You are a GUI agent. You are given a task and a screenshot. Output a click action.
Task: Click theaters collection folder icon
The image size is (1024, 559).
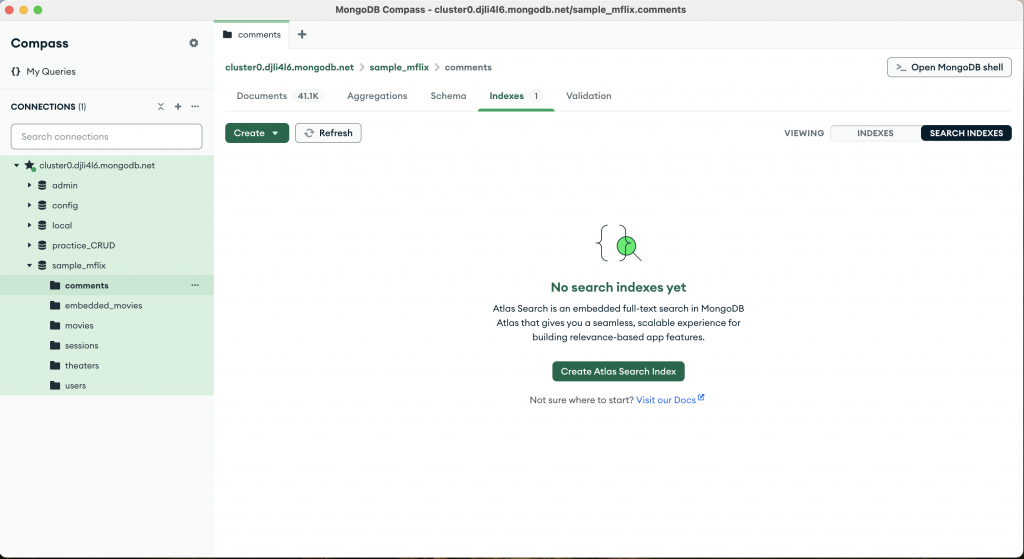tap(55, 366)
